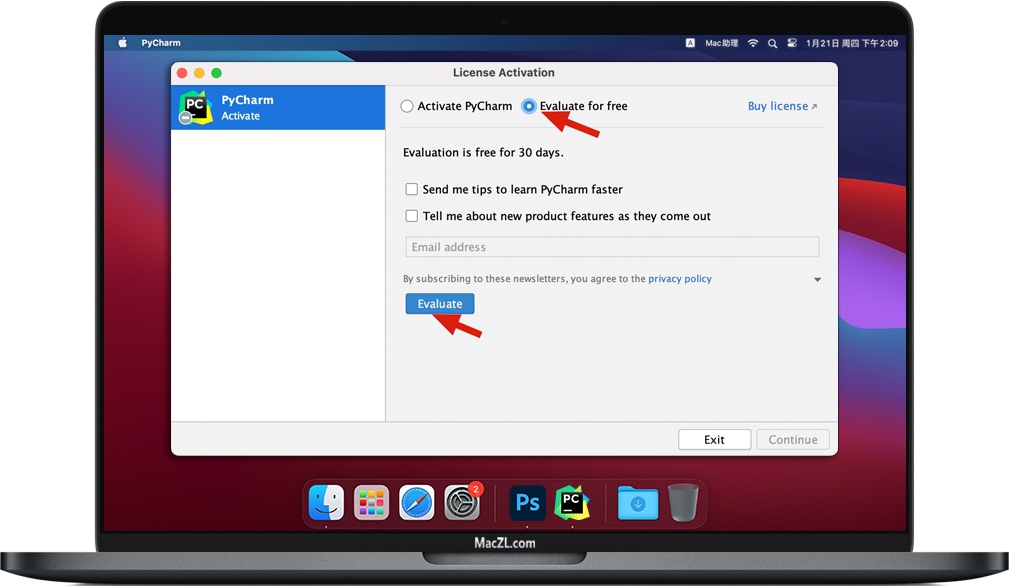This screenshot has height=586, width=1009.
Task: Select PyCharm Activate item in sidebar
Action: pos(278,107)
